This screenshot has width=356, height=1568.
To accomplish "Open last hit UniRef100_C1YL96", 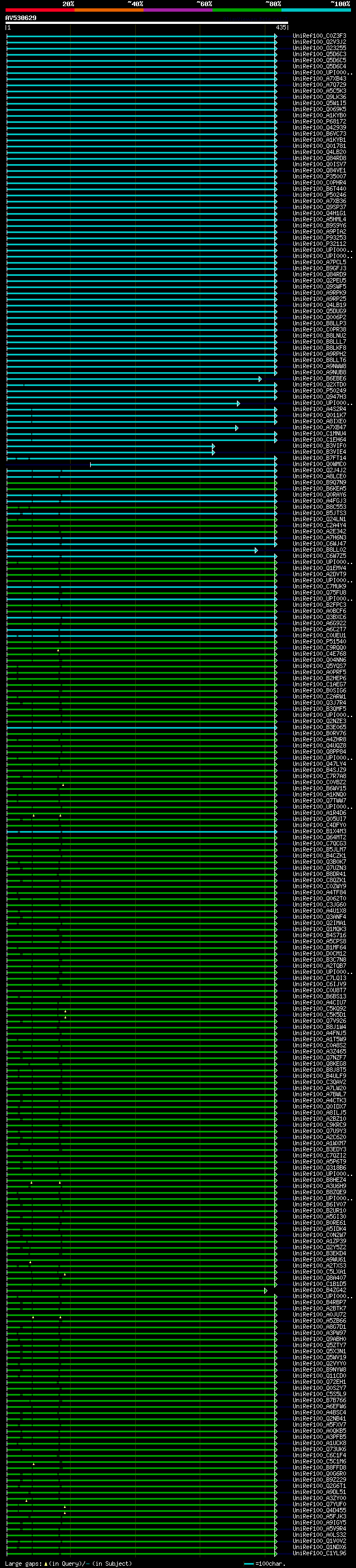I will point(319,1554).
